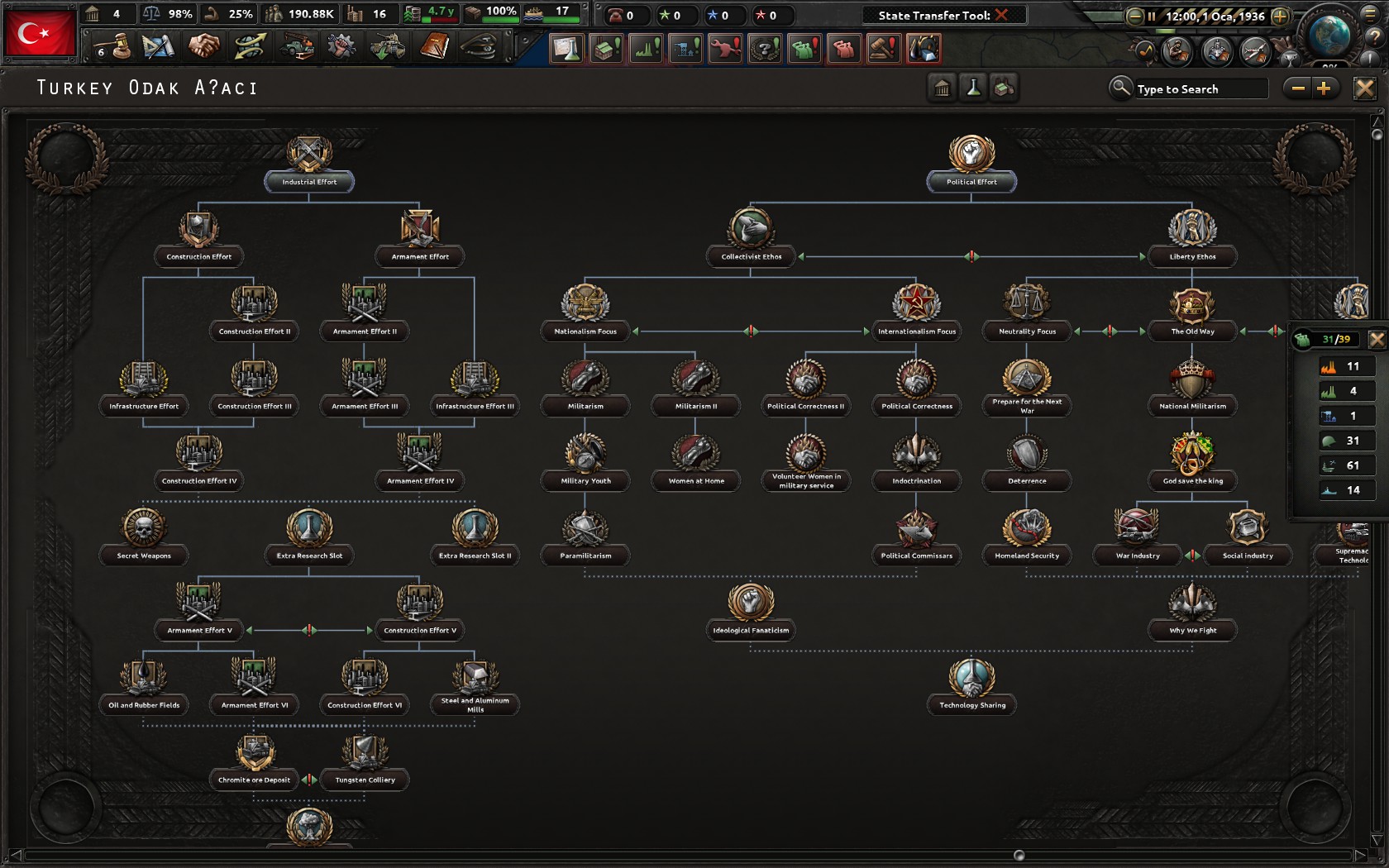Open the air force view icon
This screenshot has height=868, width=1389.
pos(1254,51)
